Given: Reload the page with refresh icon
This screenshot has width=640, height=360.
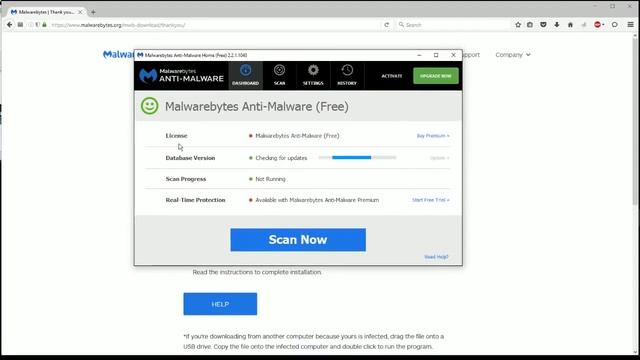Looking at the screenshot, I should pyautogui.click(x=387, y=25).
